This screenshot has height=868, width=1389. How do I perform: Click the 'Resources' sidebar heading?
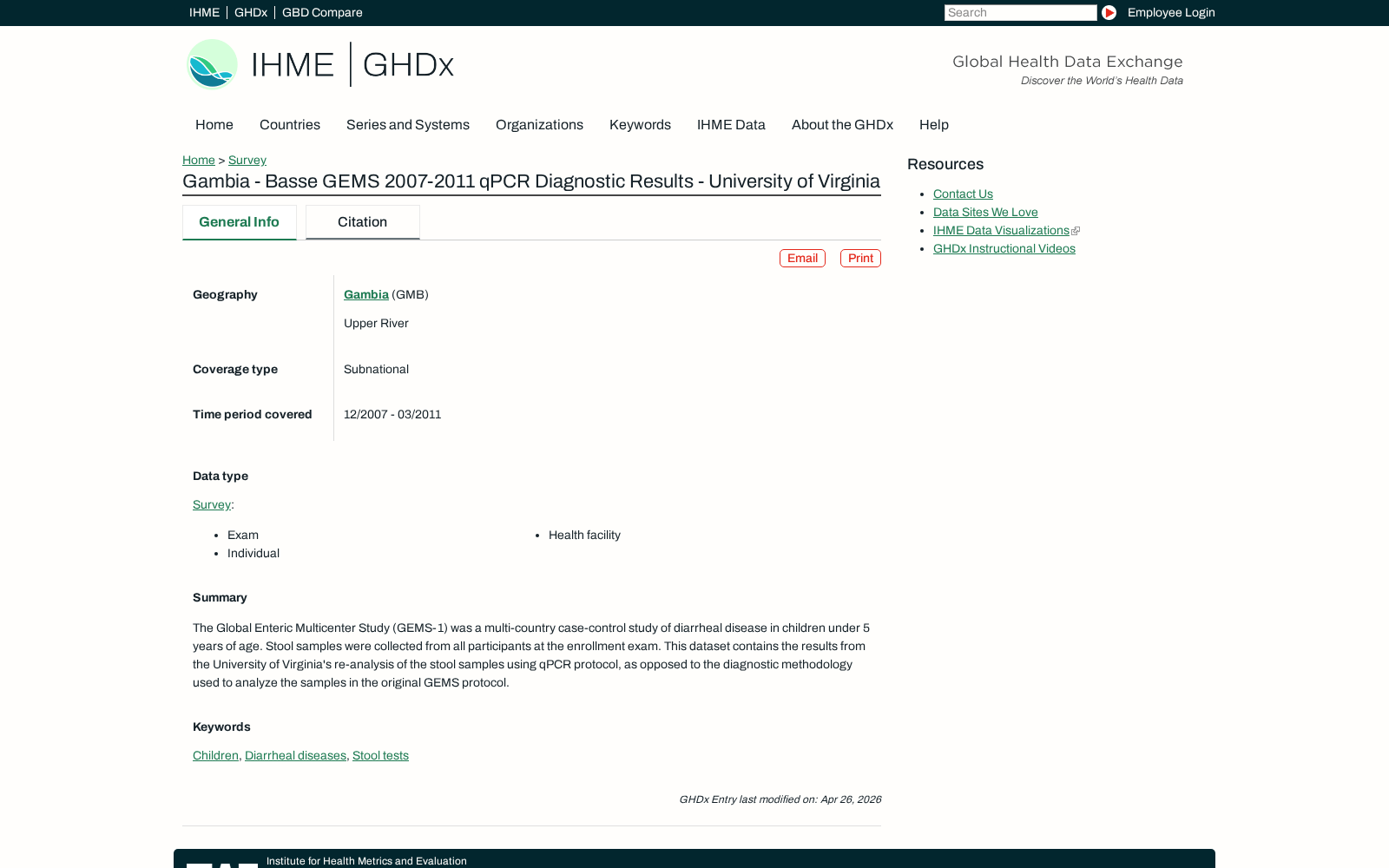click(945, 164)
